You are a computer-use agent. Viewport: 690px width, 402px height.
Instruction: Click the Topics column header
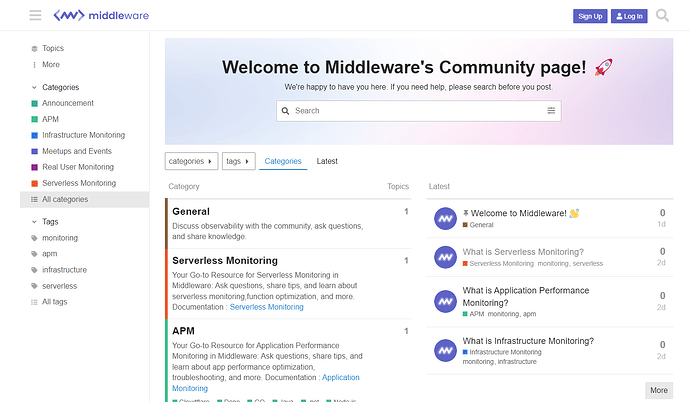coord(398,186)
